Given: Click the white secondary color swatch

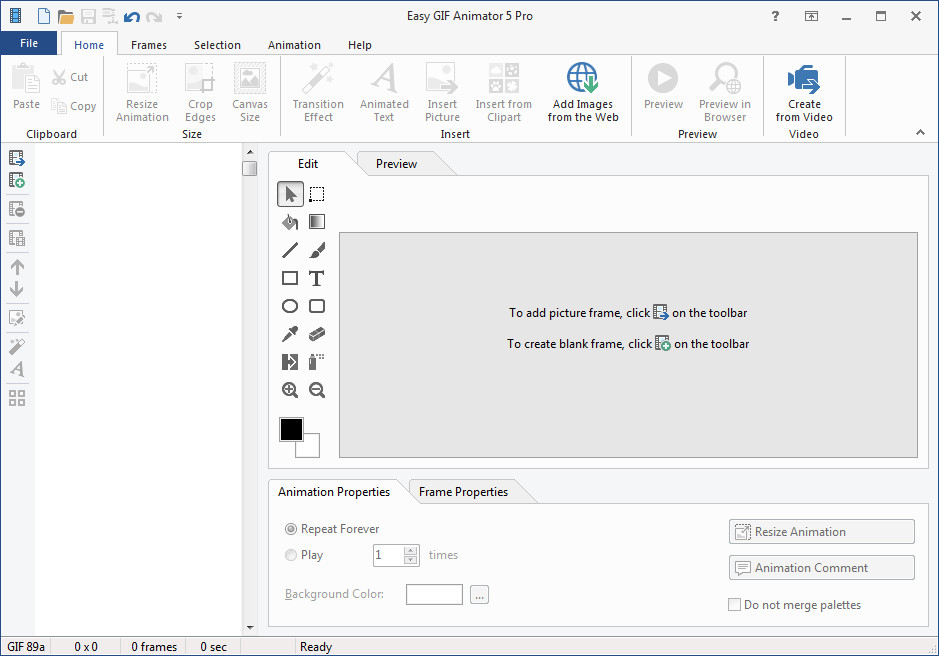Looking at the screenshot, I should [310, 448].
